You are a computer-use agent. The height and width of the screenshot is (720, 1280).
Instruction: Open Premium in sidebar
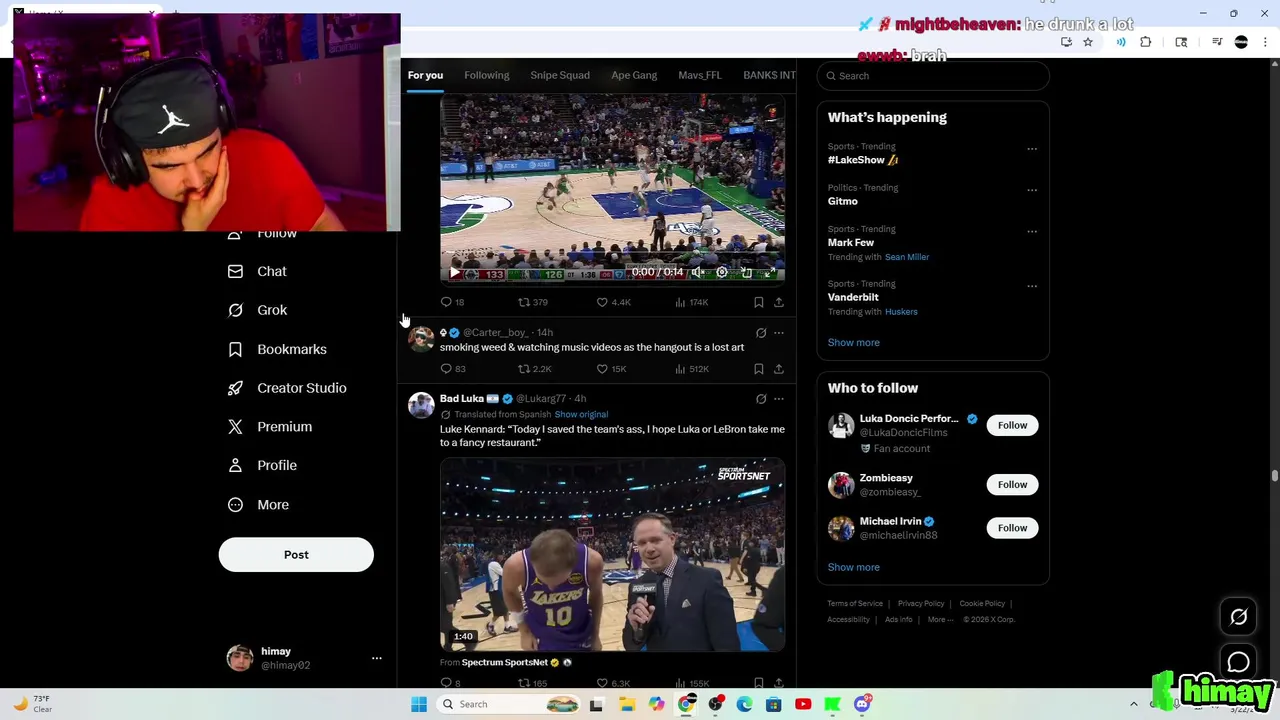[269, 427]
